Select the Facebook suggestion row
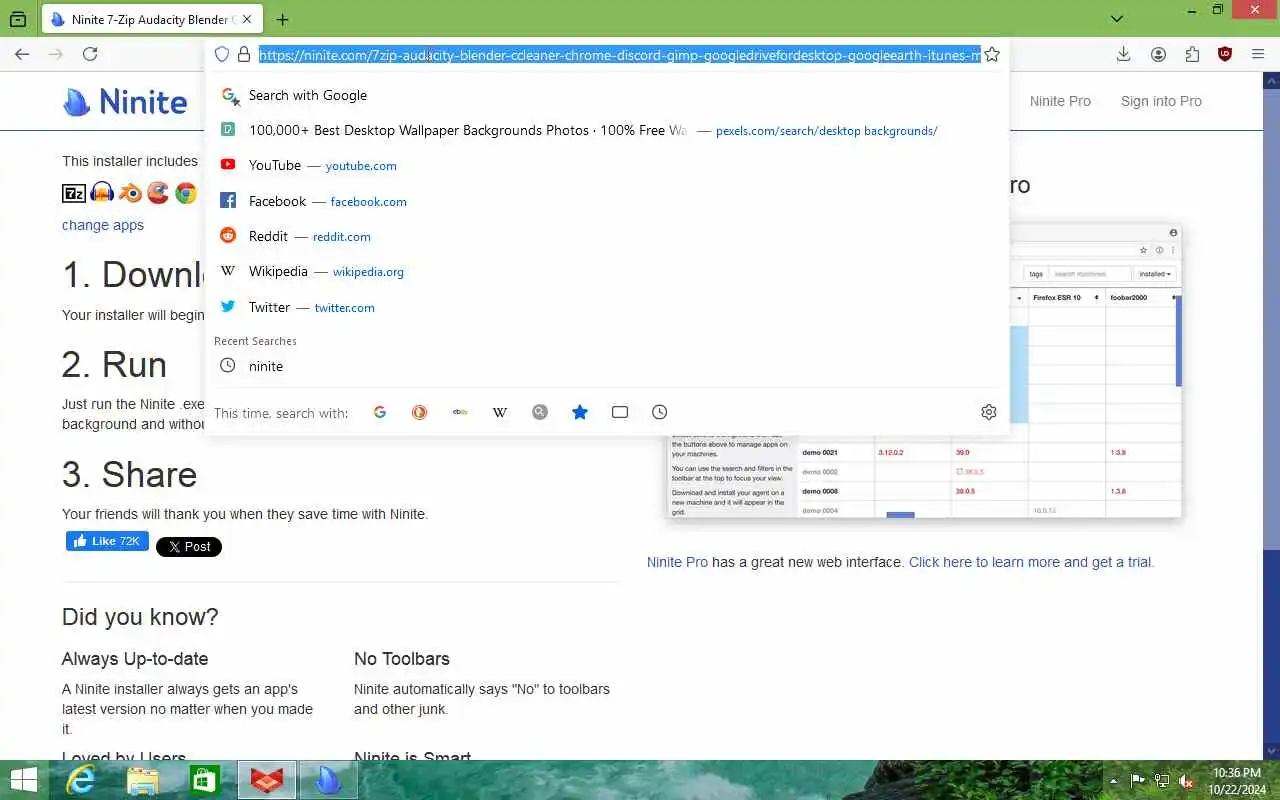 pyautogui.click(x=607, y=201)
